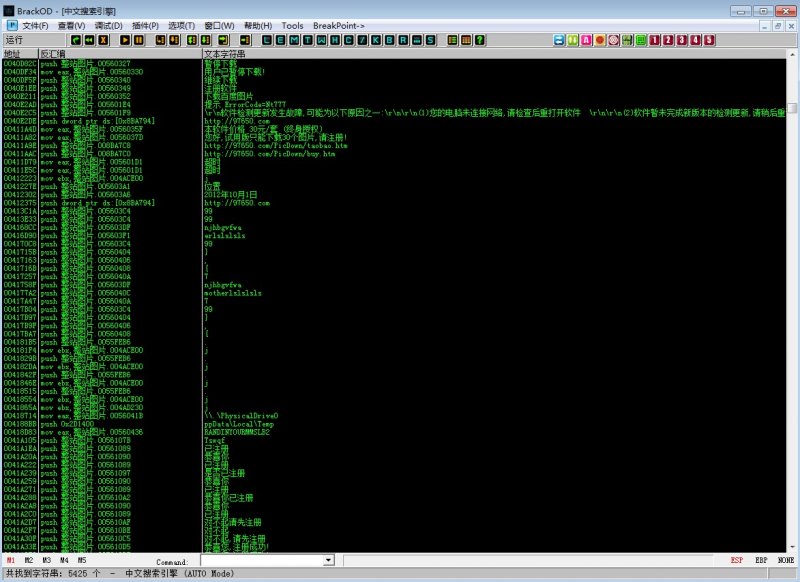Open CPU window with C icon
Screen dimensions: 800x582
[348, 40]
